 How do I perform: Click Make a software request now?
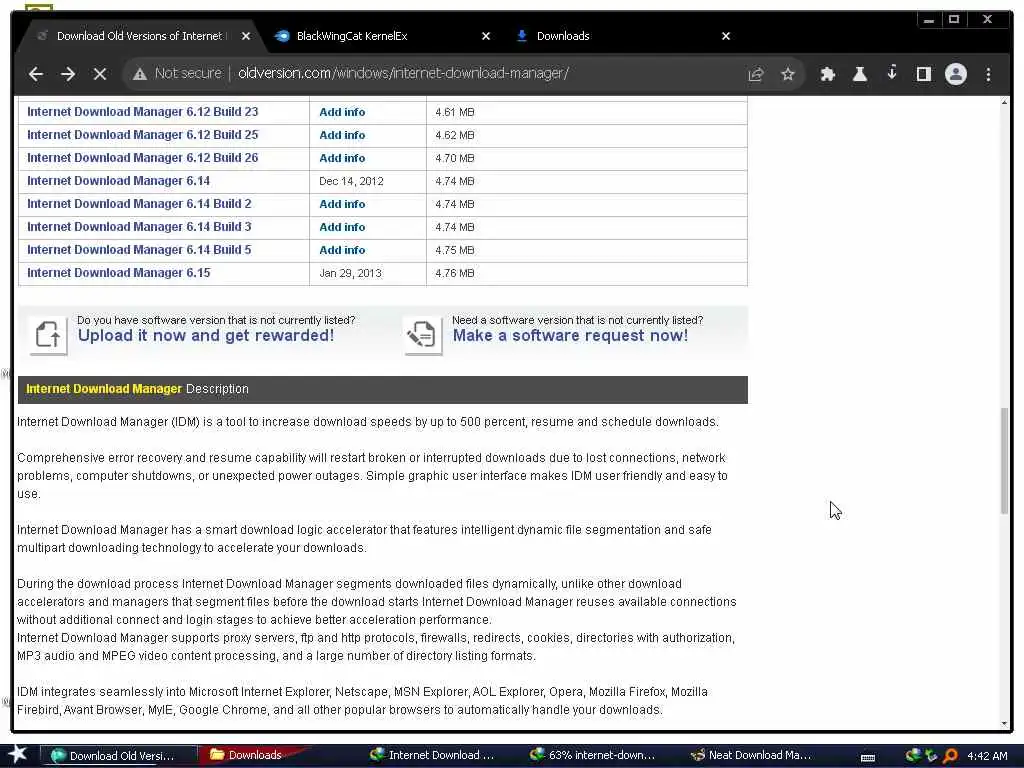570,336
